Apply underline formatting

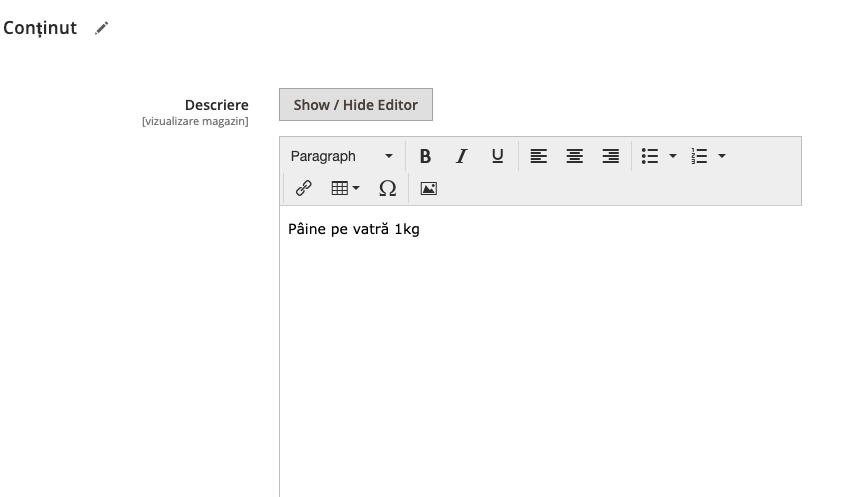497,156
